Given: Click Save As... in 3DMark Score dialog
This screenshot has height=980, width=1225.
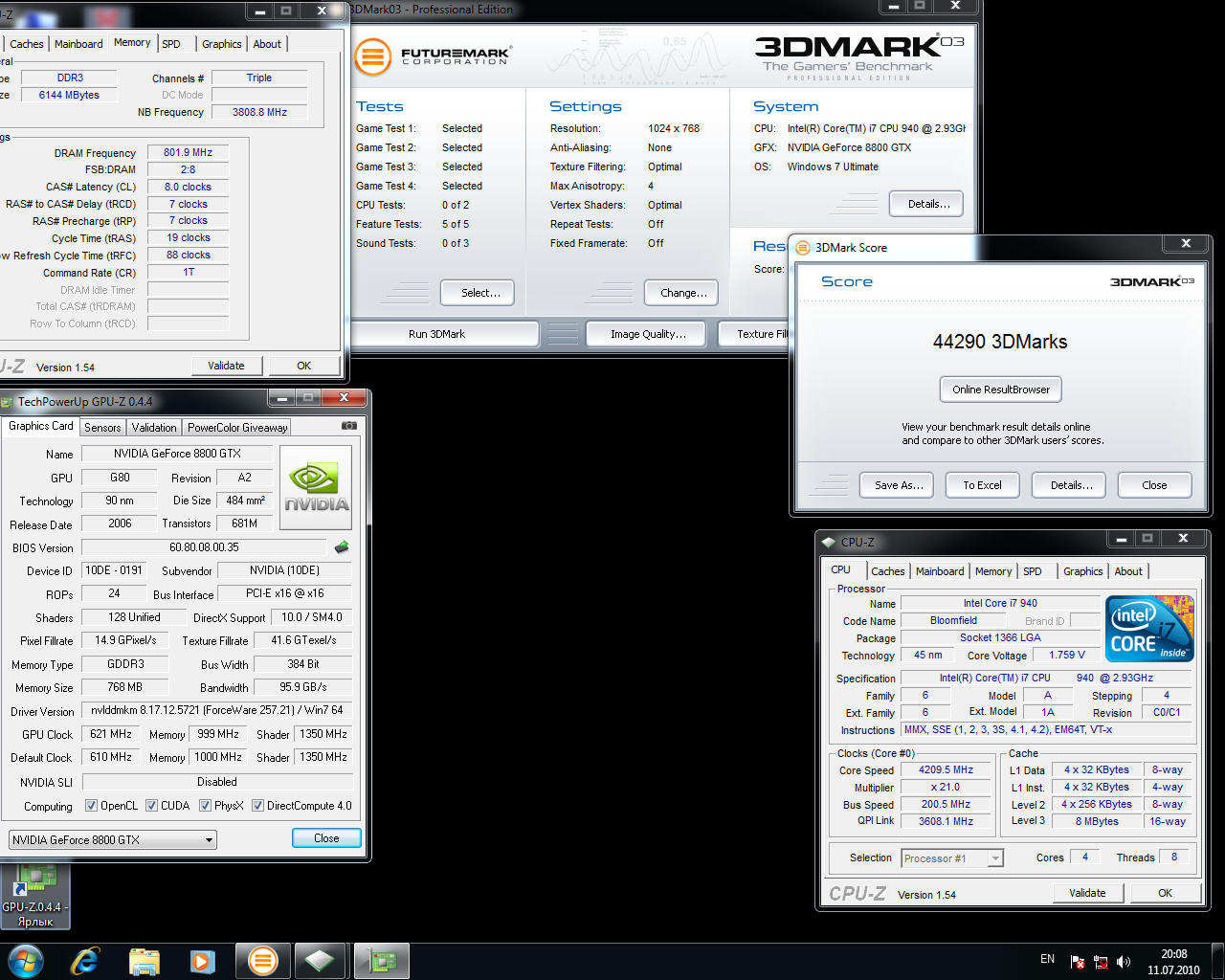Looking at the screenshot, I should (899, 485).
